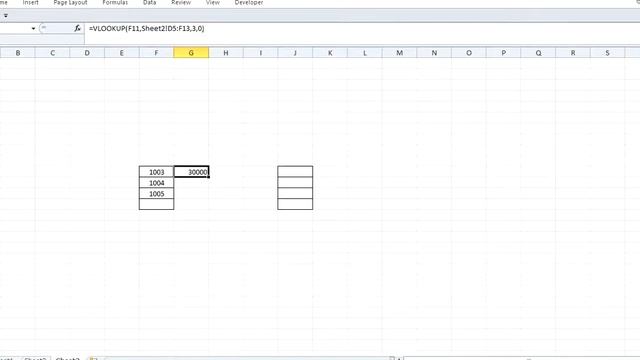Select column F header
Viewport: 640px width, 360px height.
click(156, 53)
